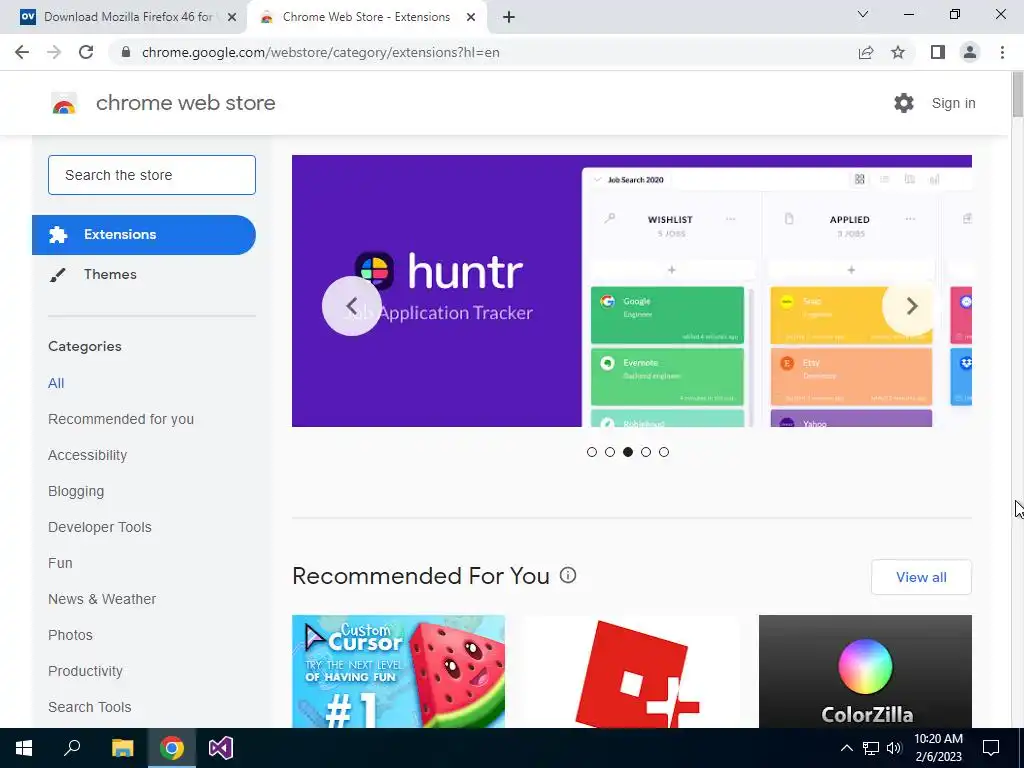
Task: Select the Chrome Web Store - Extensions tab
Action: pyautogui.click(x=366, y=18)
